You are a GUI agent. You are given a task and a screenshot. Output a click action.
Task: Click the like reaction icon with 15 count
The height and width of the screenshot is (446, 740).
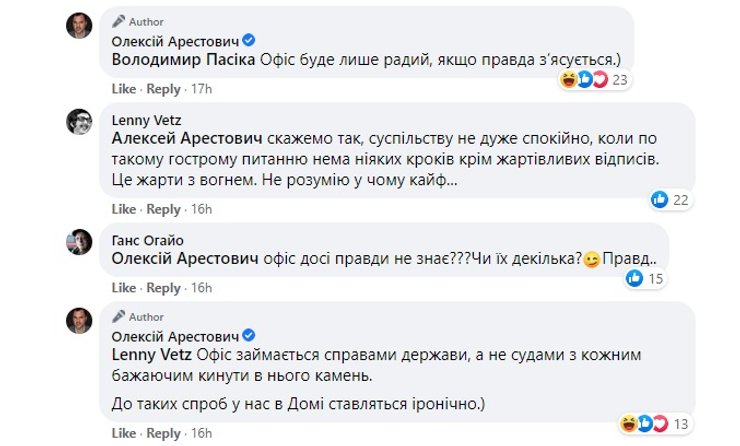tap(634, 279)
